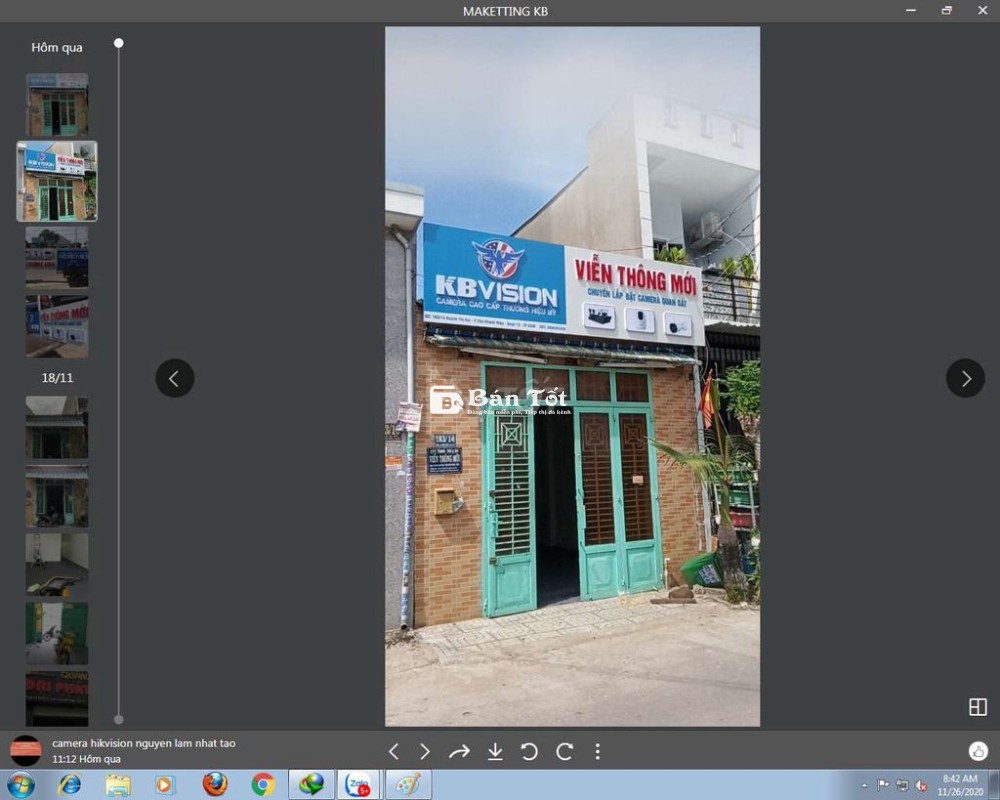Go to next image using toolbar arrow
Screen dimensions: 1000x800
pyautogui.click(x=425, y=752)
